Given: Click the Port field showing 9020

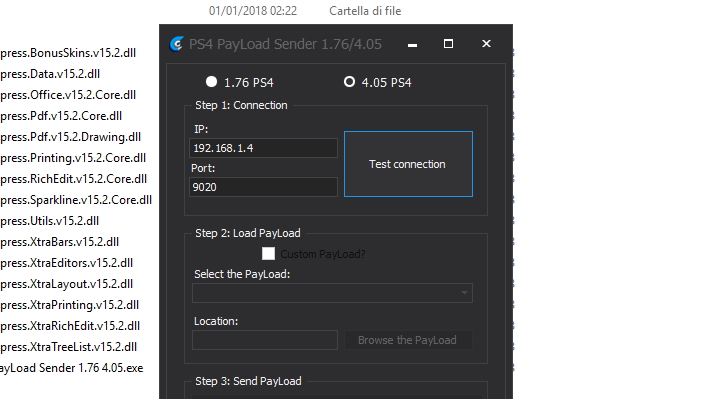Looking at the screenshot, I should 263,187.
